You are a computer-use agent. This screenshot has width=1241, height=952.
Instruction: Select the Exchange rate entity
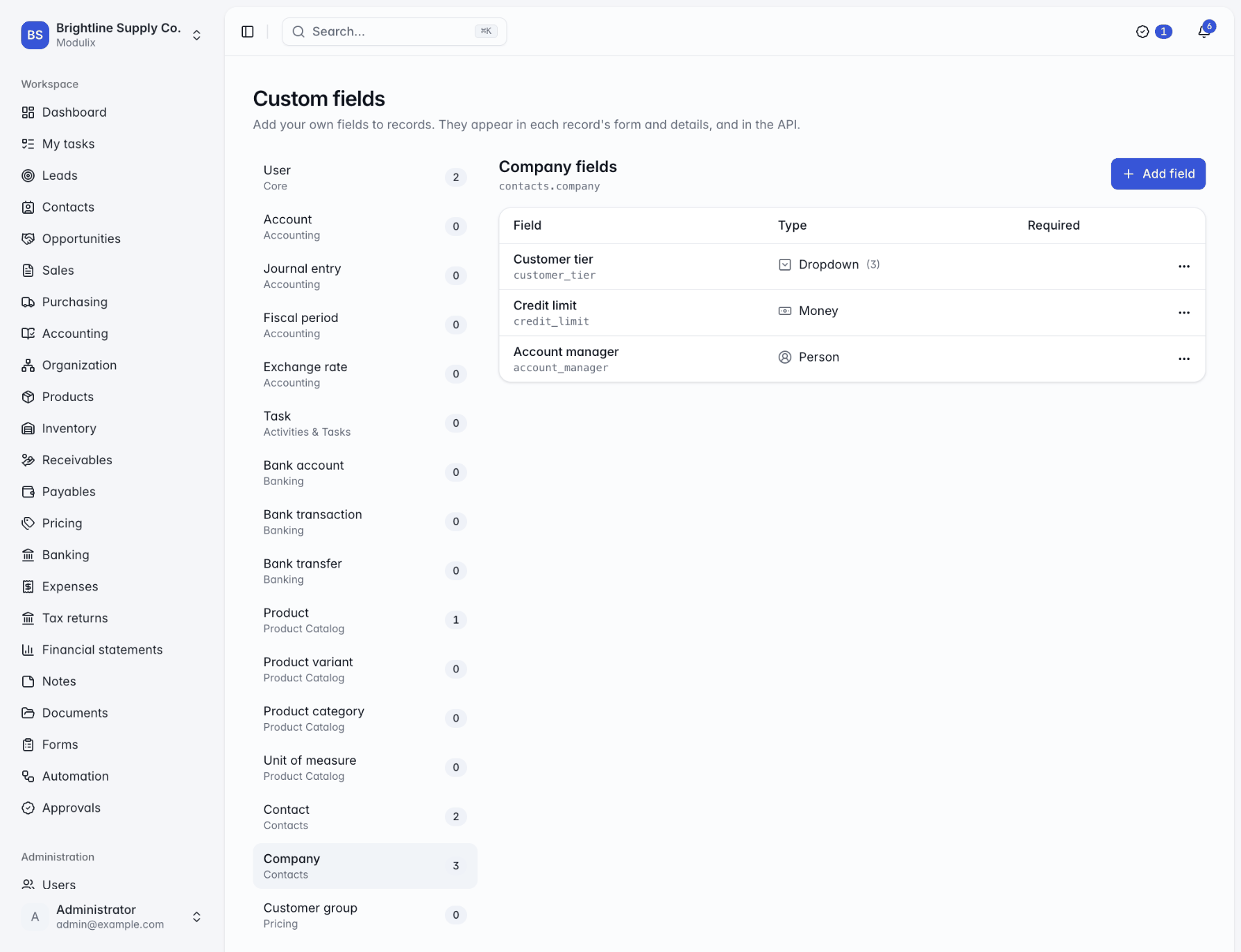click(364, 374)
